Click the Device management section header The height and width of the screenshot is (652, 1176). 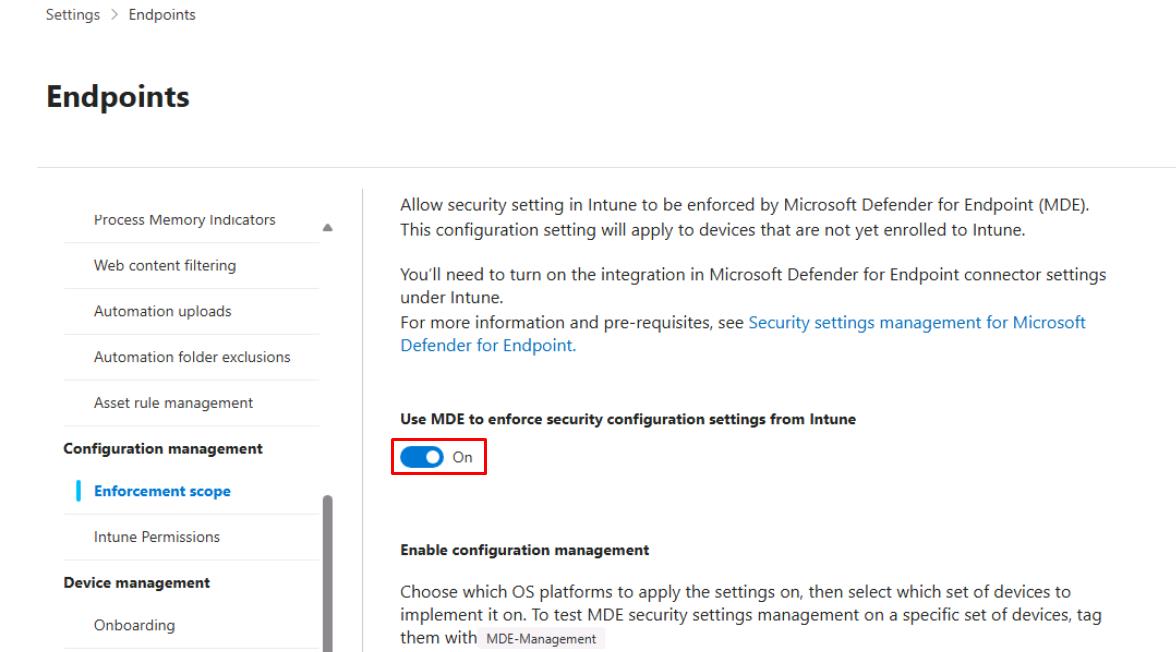(x=137, y=583)
